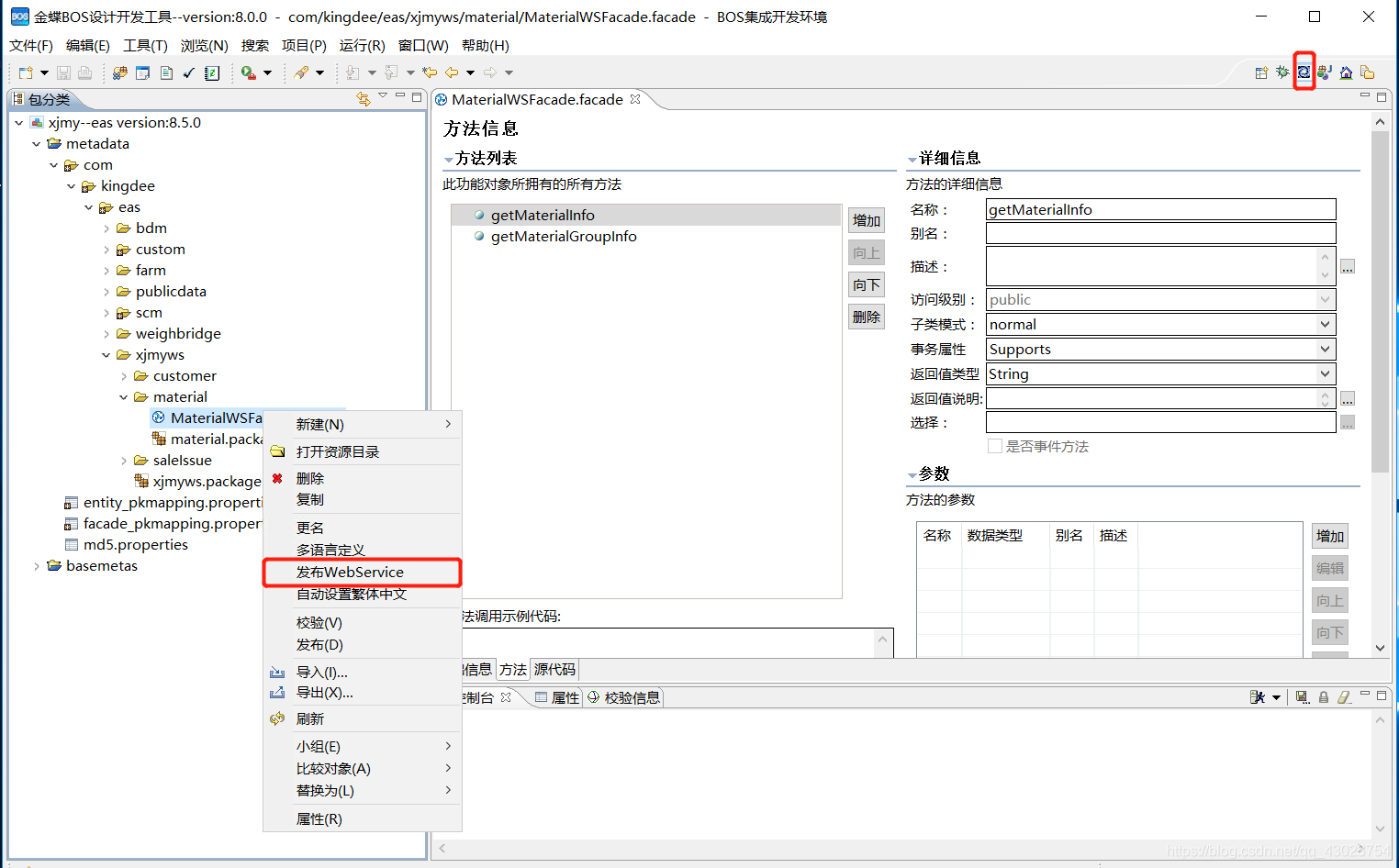This screenshot has width=1399, height=868.
Task: Click the console display selector running-man icon
Action: click(1258, 697)
